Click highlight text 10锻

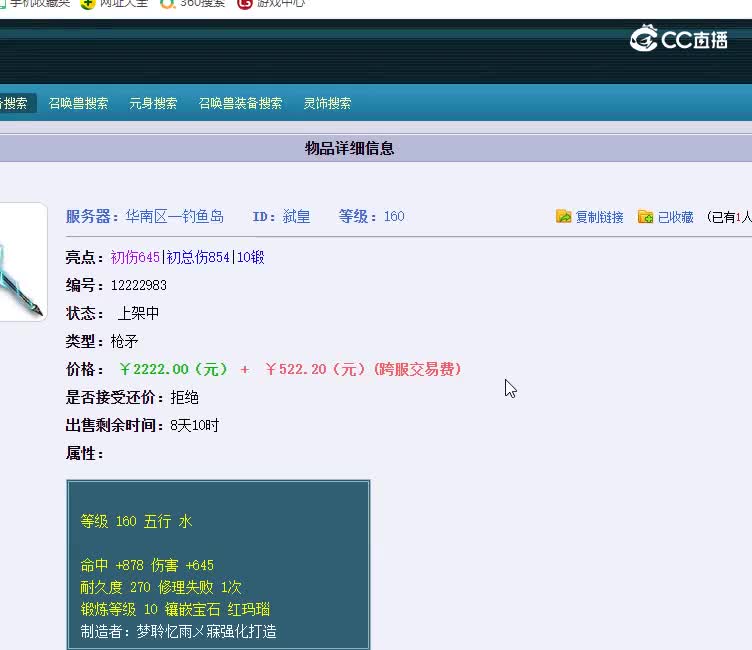[250, 258]
